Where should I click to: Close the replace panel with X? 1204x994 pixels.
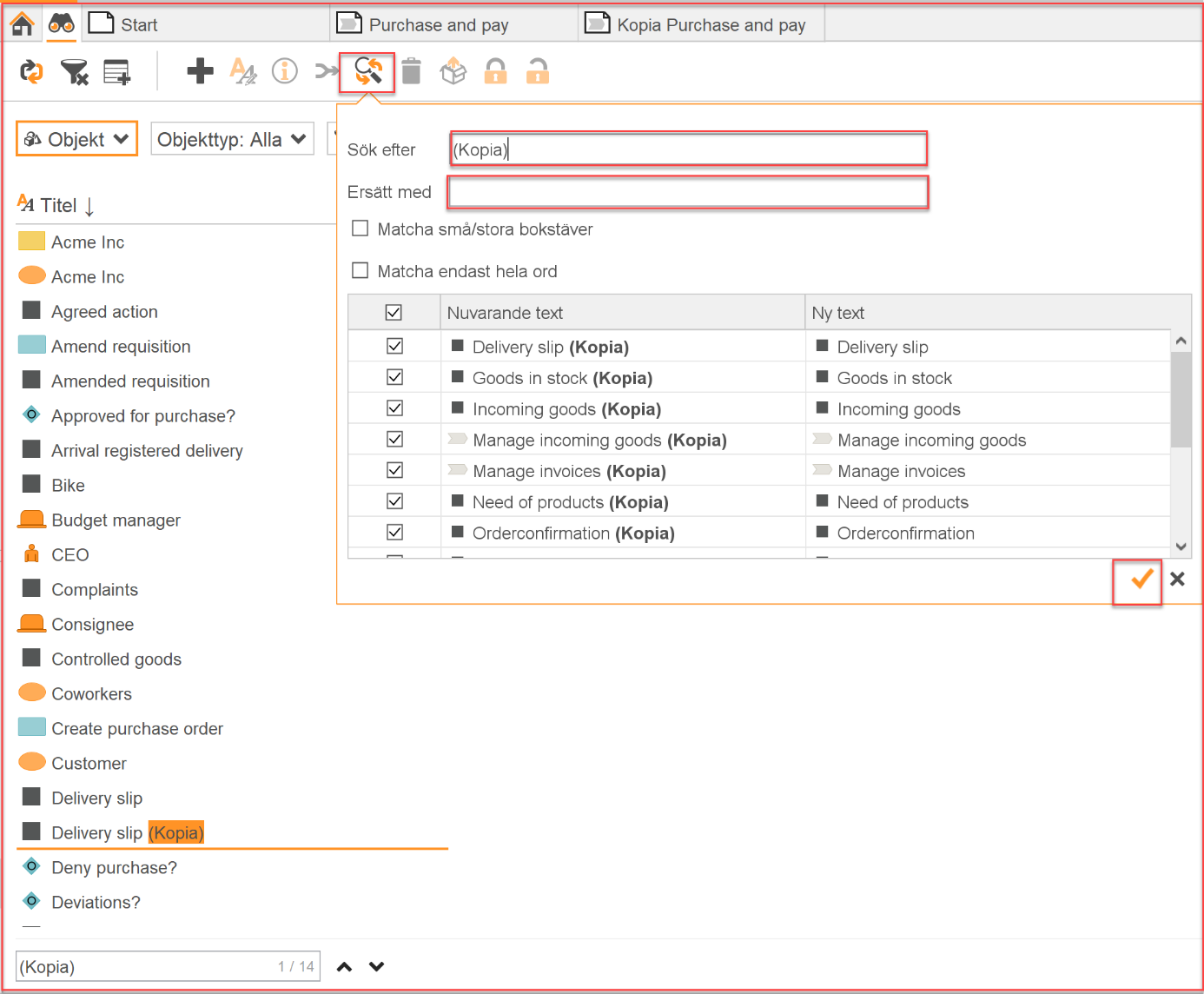click(1178, 579)
